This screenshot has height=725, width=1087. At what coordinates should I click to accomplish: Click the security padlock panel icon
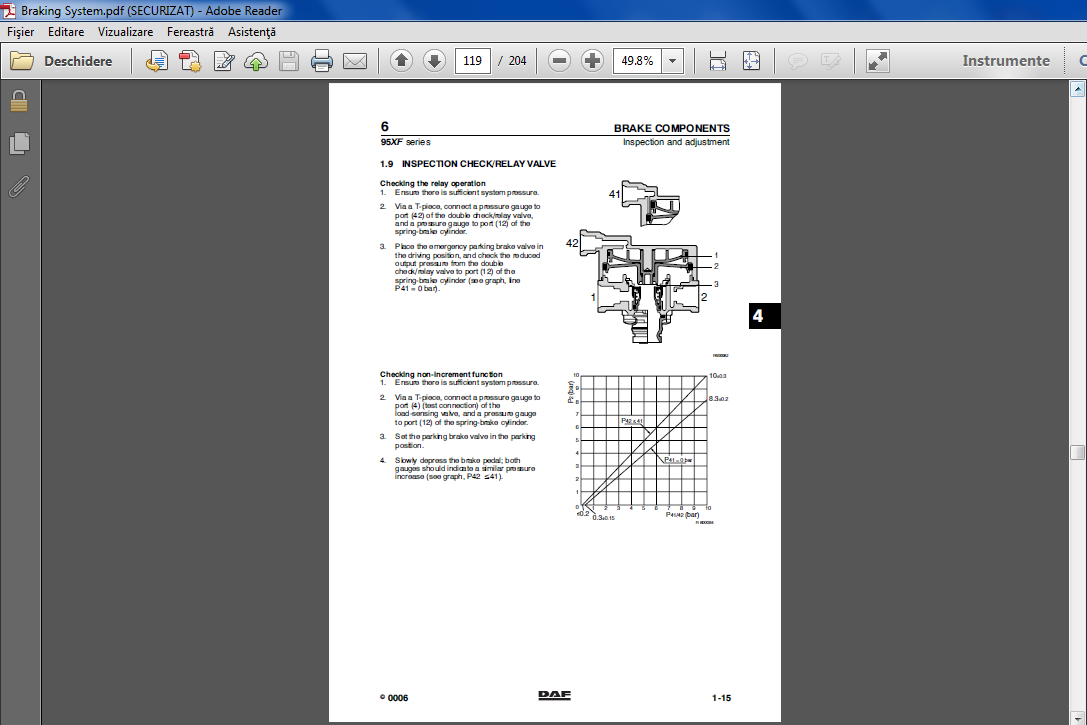tap(19, 102)
